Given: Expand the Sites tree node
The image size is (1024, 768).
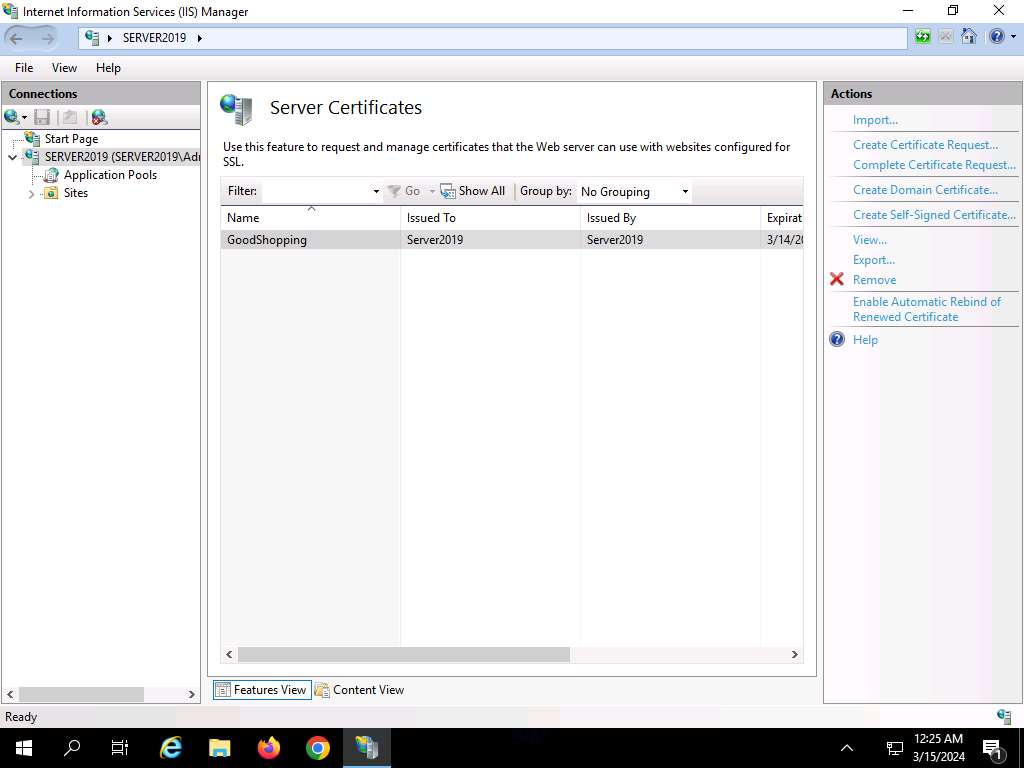Looking at the screenshot, I should pos(32,193).
